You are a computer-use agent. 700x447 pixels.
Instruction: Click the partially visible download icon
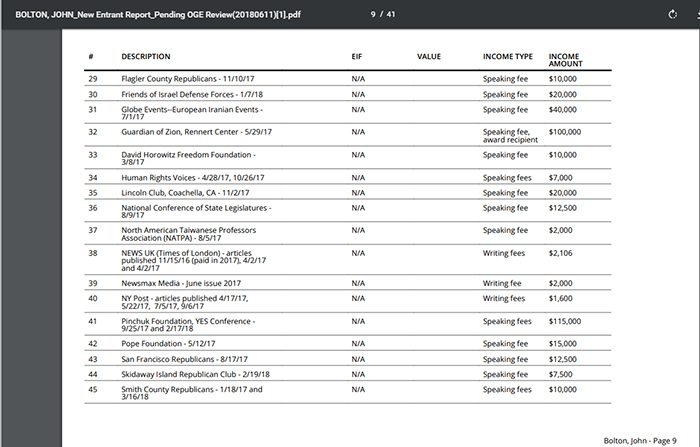(695, 14)
